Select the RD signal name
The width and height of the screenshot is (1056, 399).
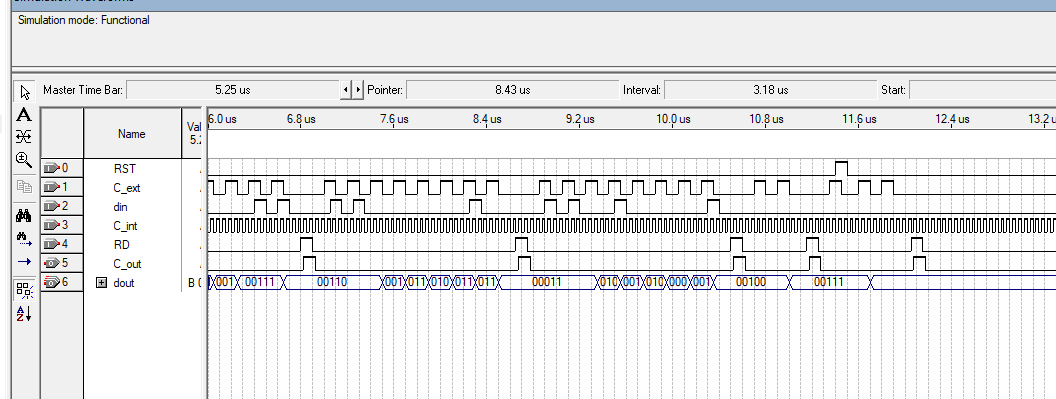pos(121,245)
